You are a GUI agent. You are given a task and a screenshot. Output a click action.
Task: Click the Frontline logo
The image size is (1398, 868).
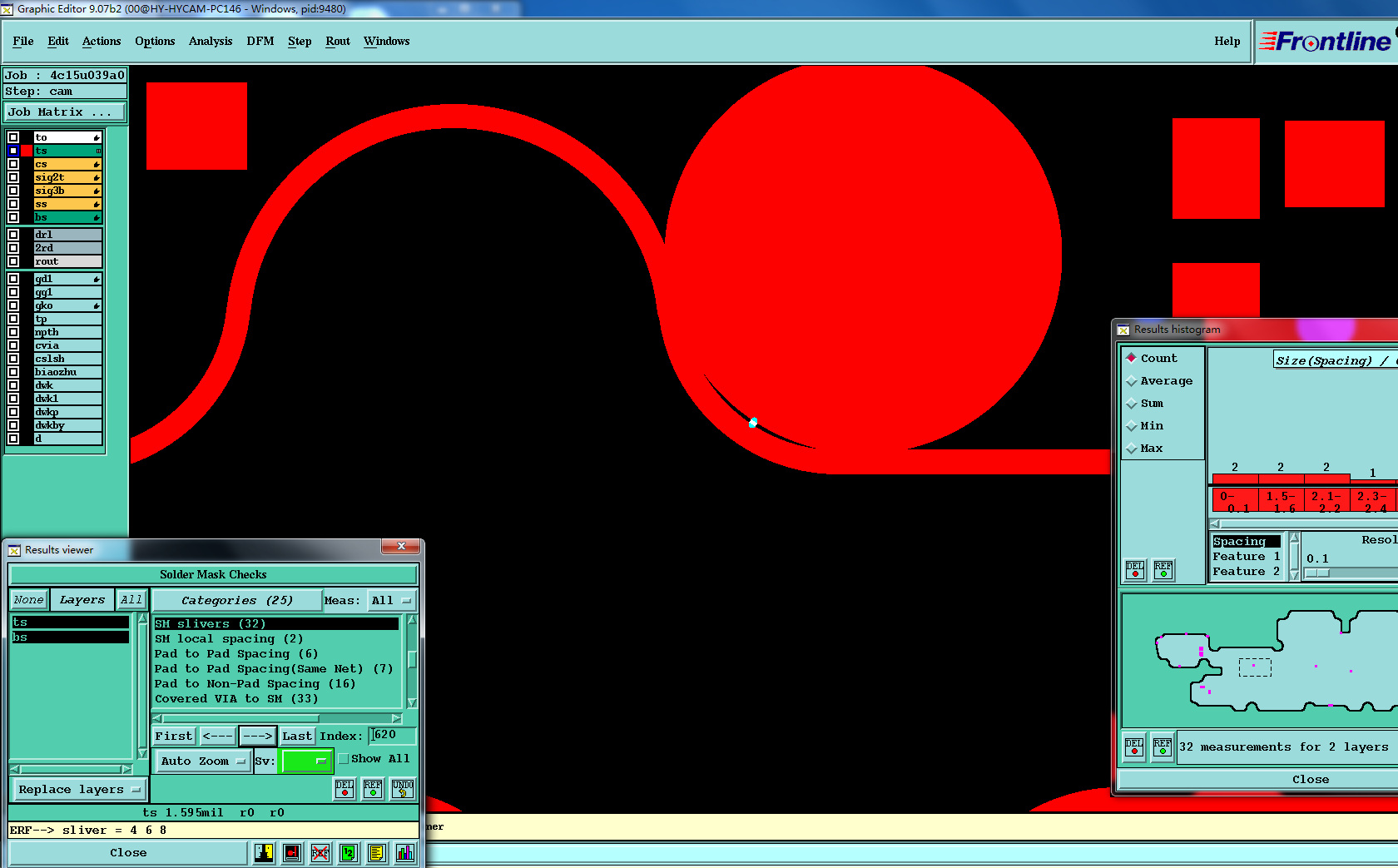[x=1326, y=41]
